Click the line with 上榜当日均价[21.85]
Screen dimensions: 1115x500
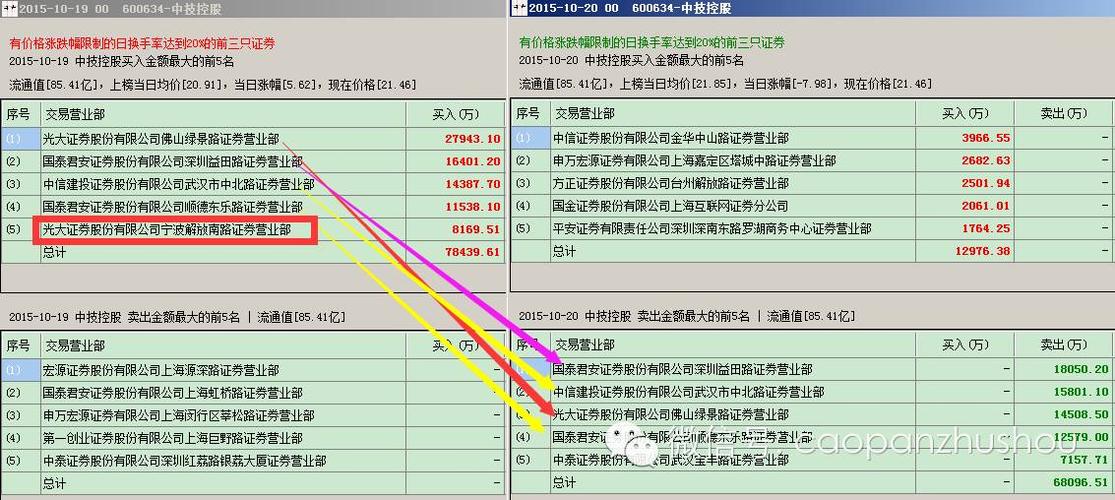click(725, 84)
